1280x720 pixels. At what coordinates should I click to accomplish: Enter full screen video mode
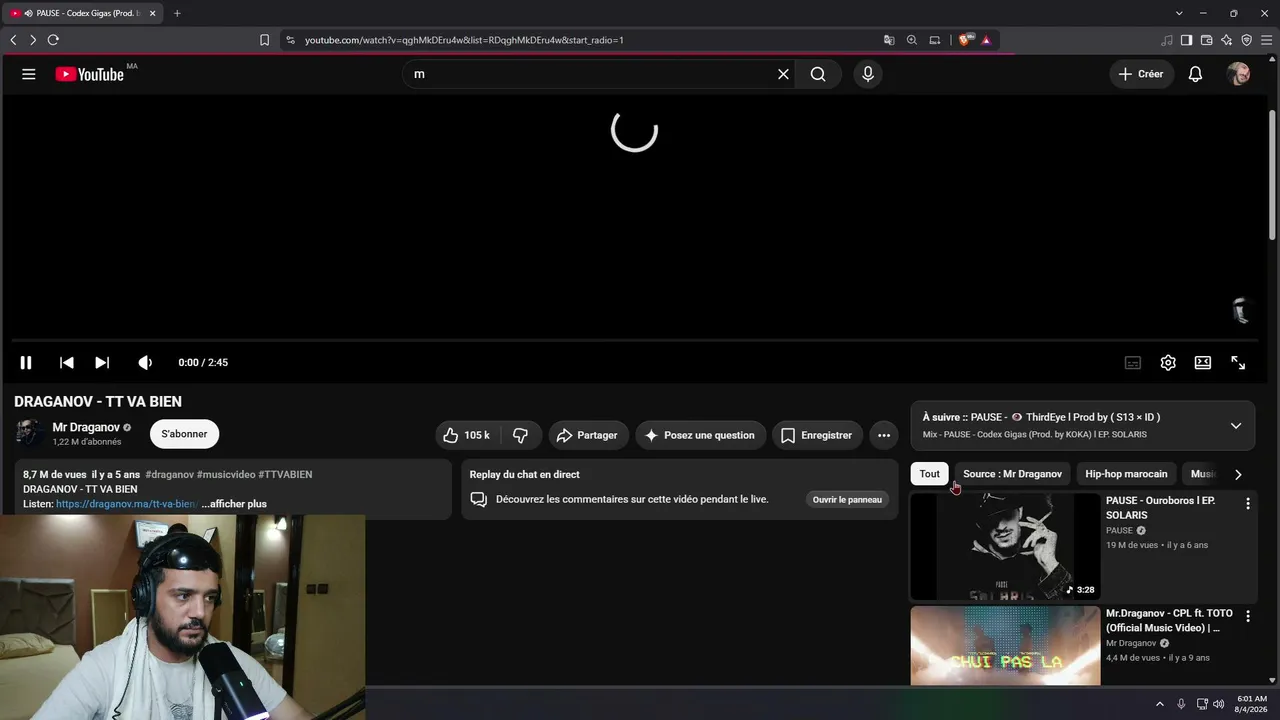[x=1238, y=363]
